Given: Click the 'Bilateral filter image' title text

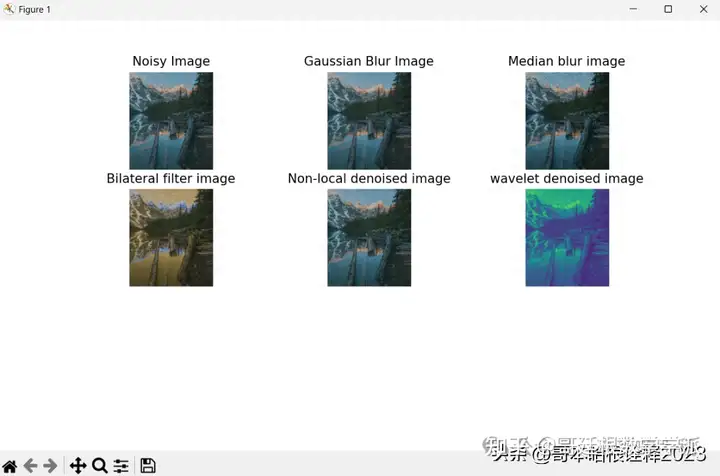Looking at the screenshot, I should click(171, 178).
